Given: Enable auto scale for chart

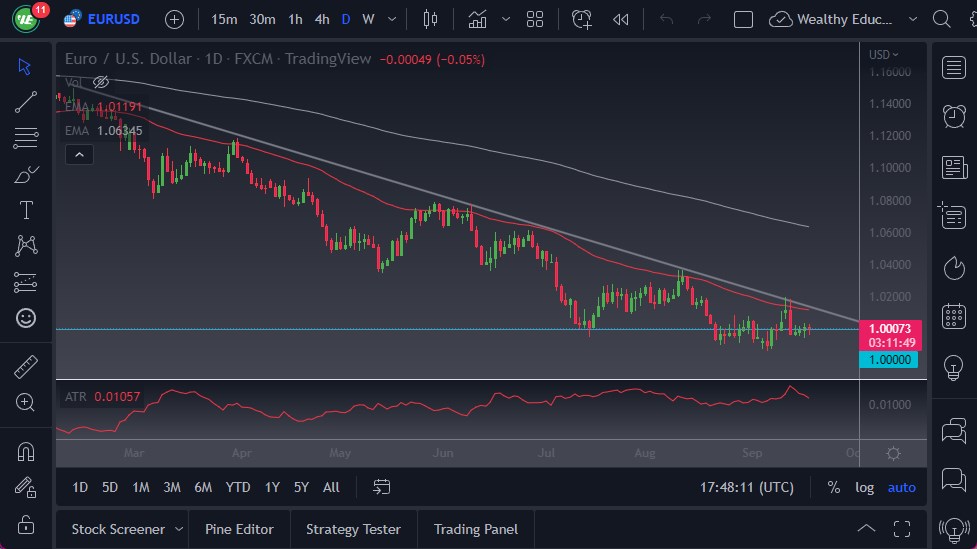Looking at the screenshot, I should [901, 487].
